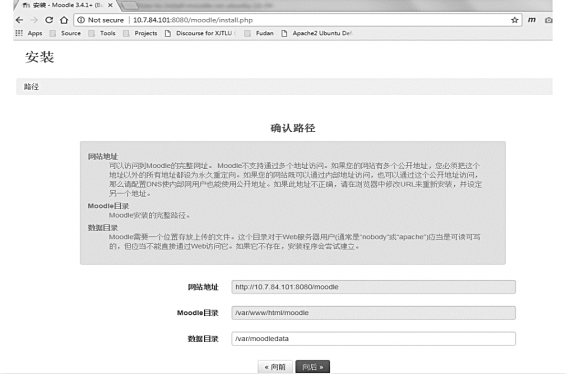Open the Tools bookmark folder
Viewport: 566px width, 376px height.
tap(102, 33)
